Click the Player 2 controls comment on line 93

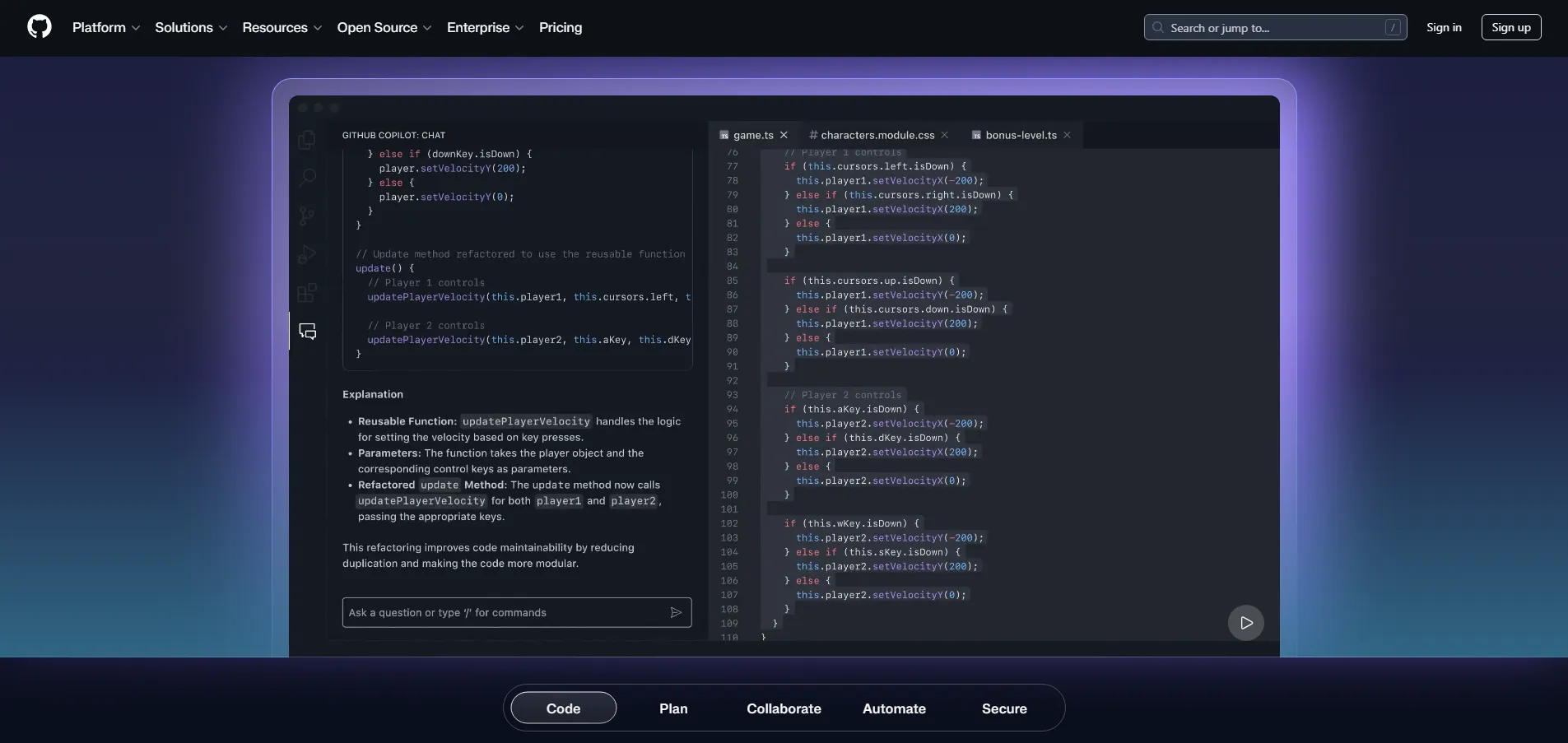coord(843,395)
